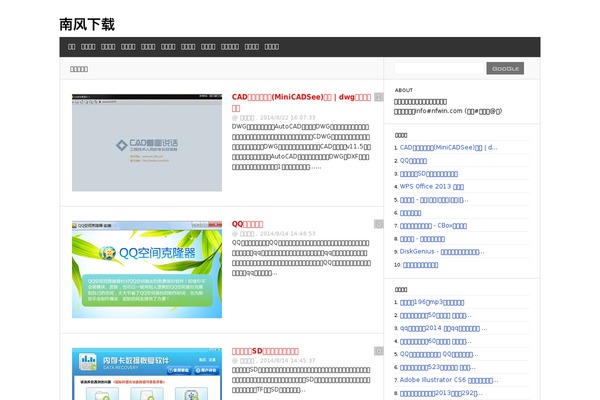Open the QQ空间克隆器 post thumbnail
The height and width of the screenshot is (400, 600).
pyautogui.click(x=147, y=269)
